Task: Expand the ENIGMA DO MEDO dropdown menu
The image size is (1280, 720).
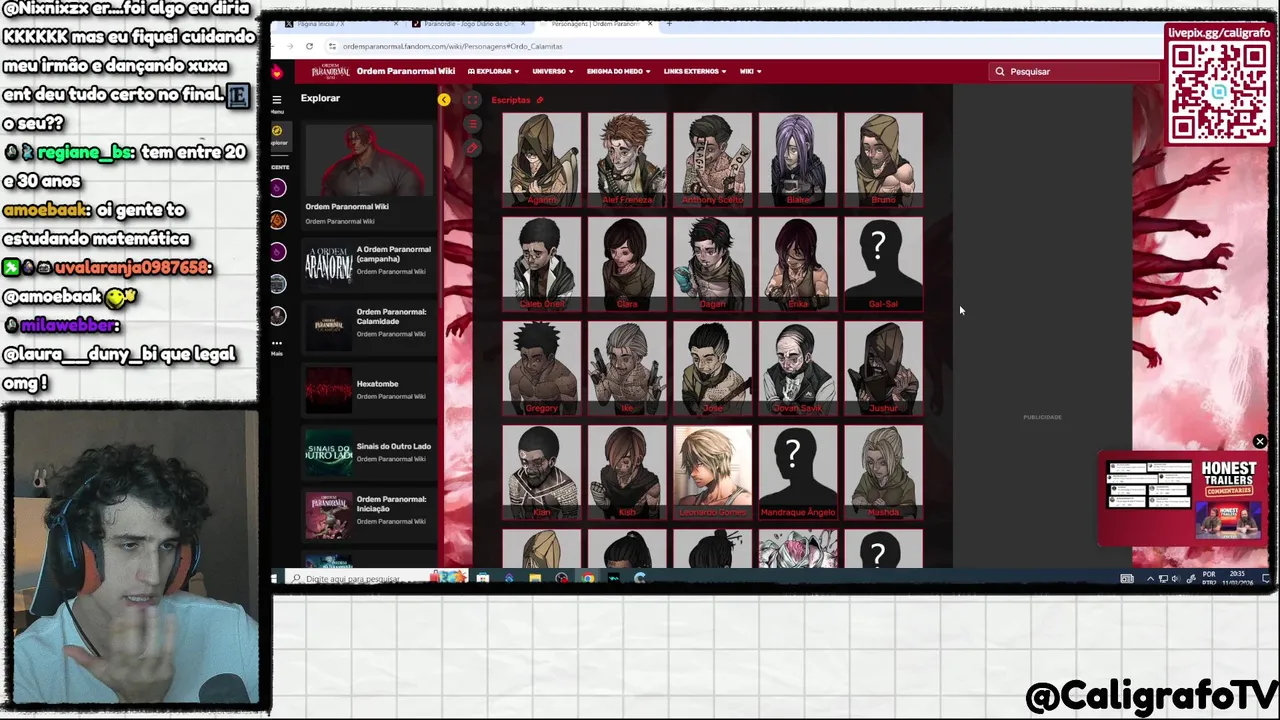Action: tap(619, 72)
